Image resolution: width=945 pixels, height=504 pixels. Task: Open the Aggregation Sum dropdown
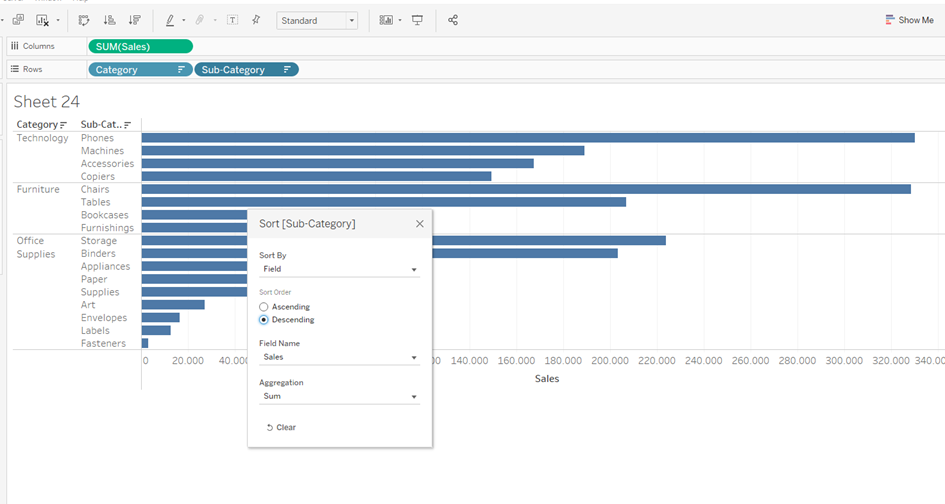[x=339, y=396]
